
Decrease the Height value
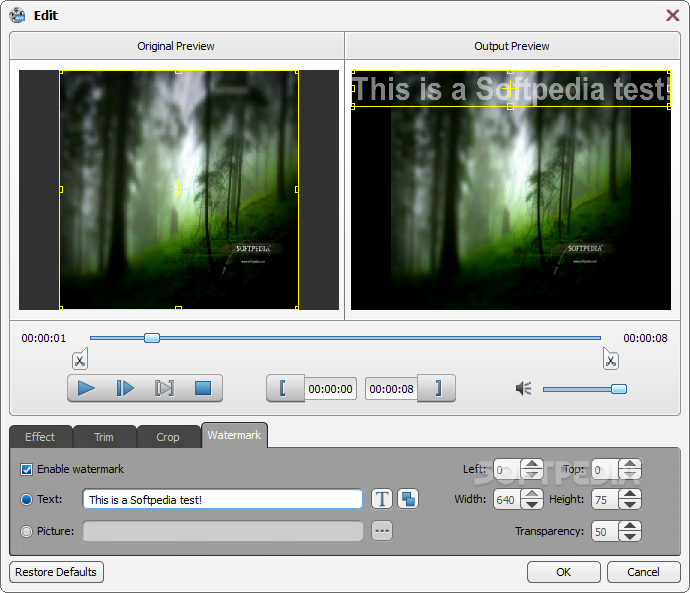click(x=630, y=505)
